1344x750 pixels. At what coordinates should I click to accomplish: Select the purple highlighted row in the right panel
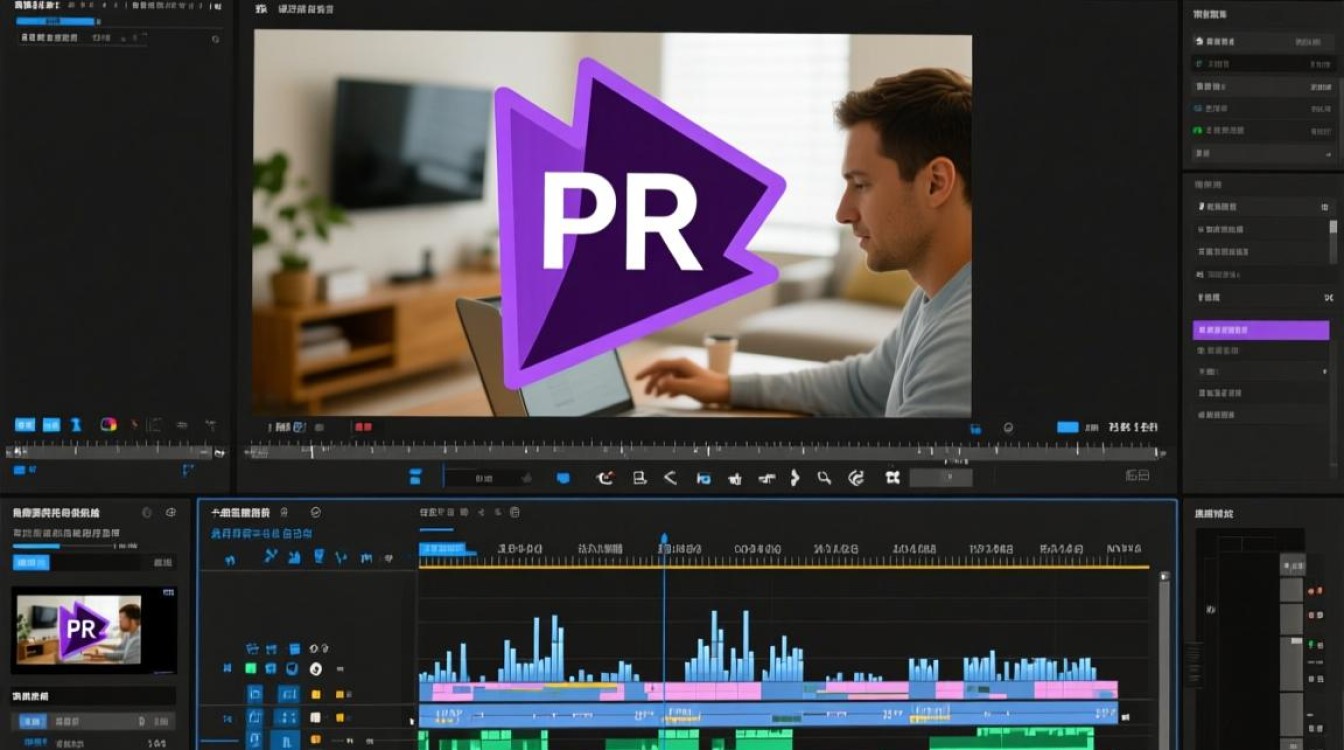coord(1261,330)
